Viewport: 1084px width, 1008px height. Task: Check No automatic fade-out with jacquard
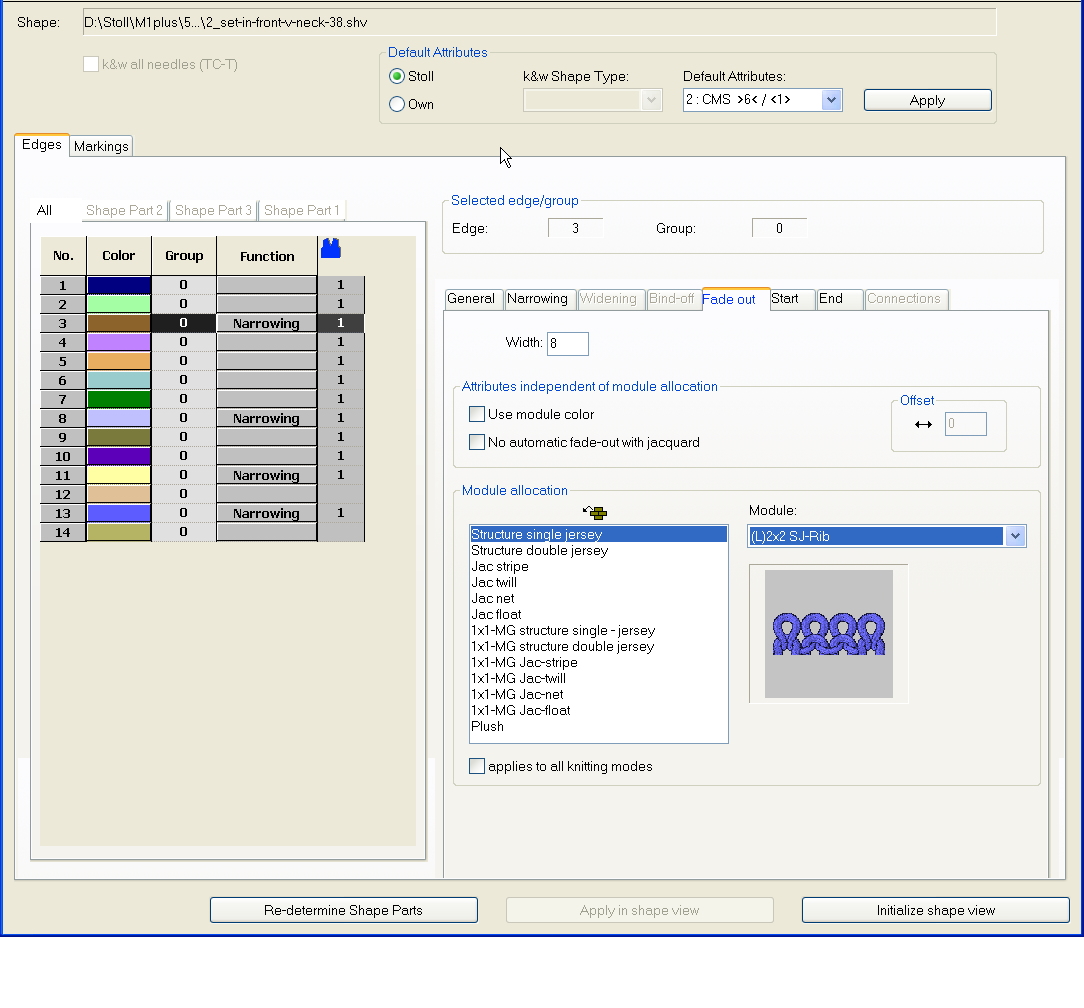coord(477,442)
